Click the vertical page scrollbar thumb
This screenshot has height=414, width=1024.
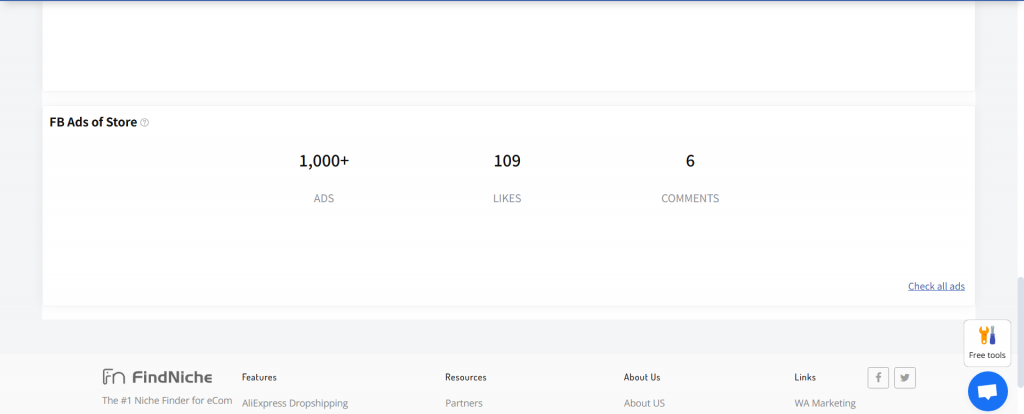pyautogui.click(x=1019, y=310)
